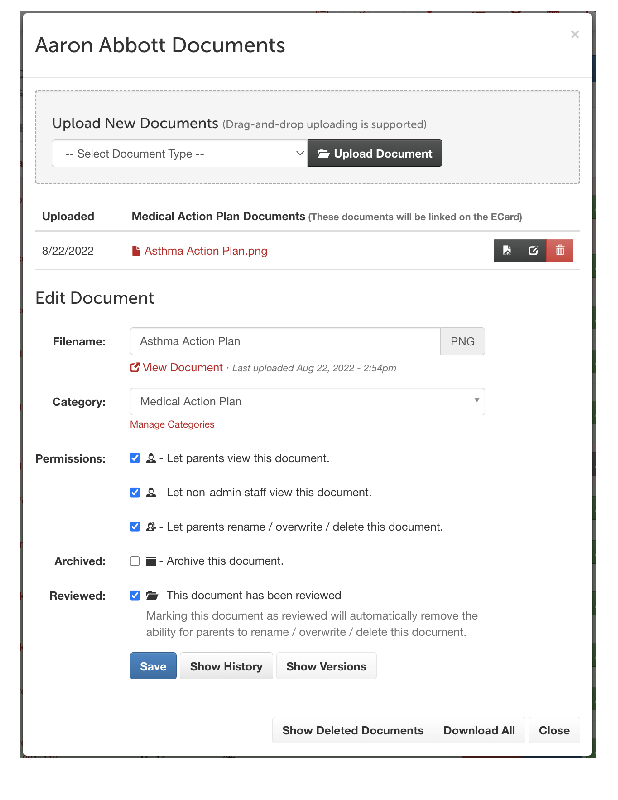Click the uploaded date 8/22/2022
The image size is (618, 800).
pos(68,251)
